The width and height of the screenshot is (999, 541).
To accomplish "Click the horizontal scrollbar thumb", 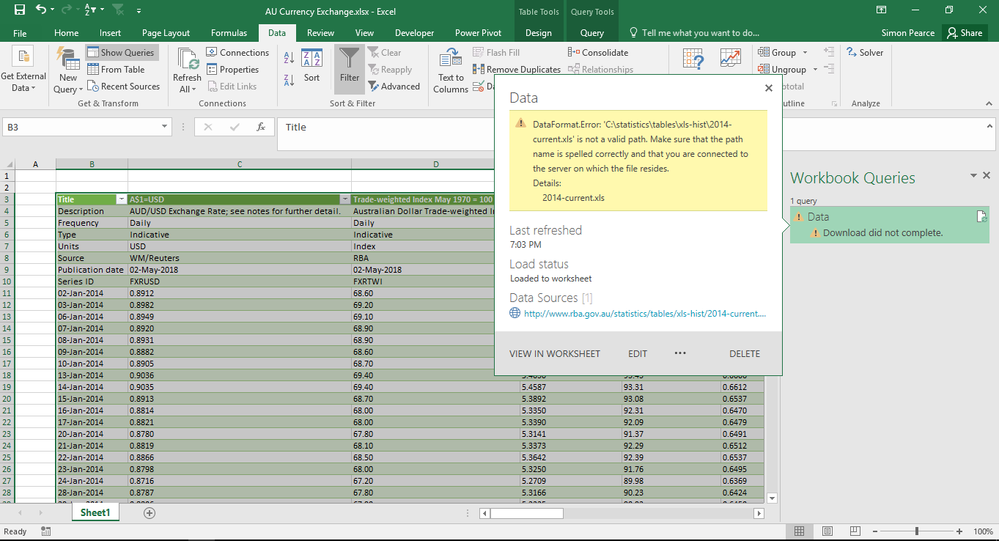I will (526, 513).
